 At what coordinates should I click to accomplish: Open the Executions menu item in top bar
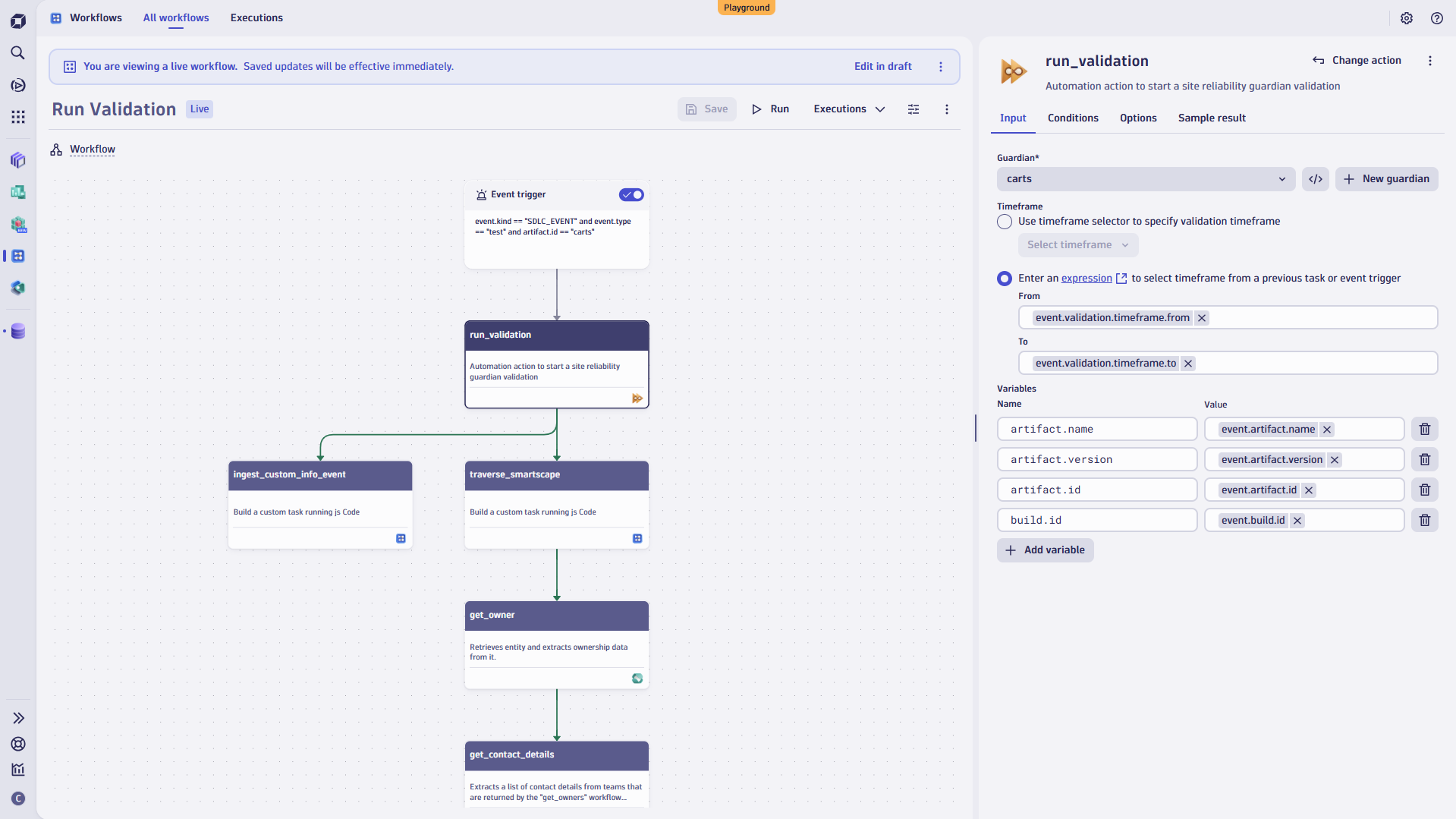[x=256, y=17]
